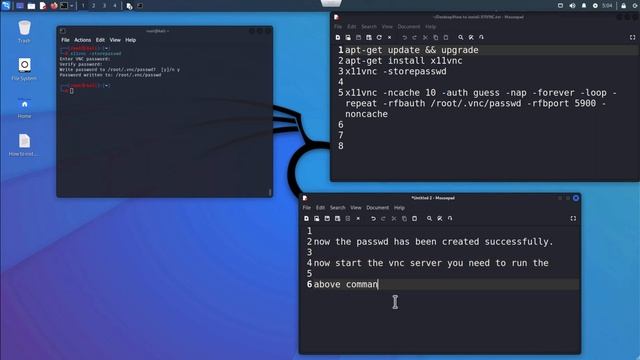Open Help menu in Untitled 2 Mousepad window
Image resolution: width=640 pixels, height=360 pixels.
point(399,208)
